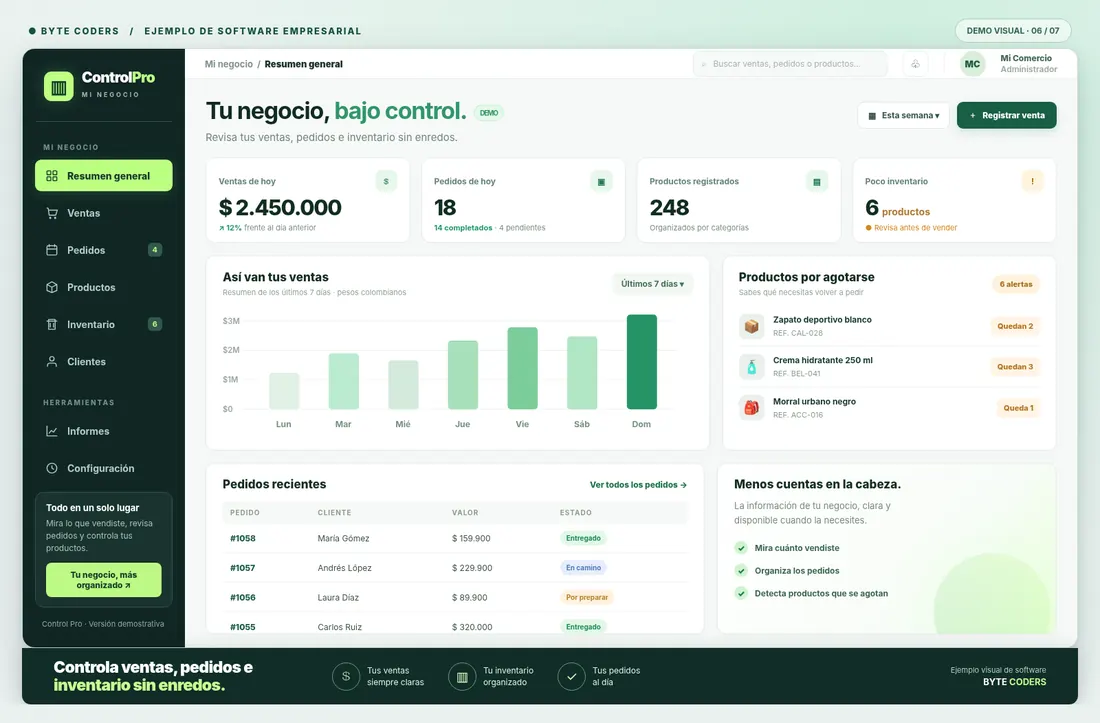
Task: Click the Inventario badge showing 6
Action: click(155, 324)
